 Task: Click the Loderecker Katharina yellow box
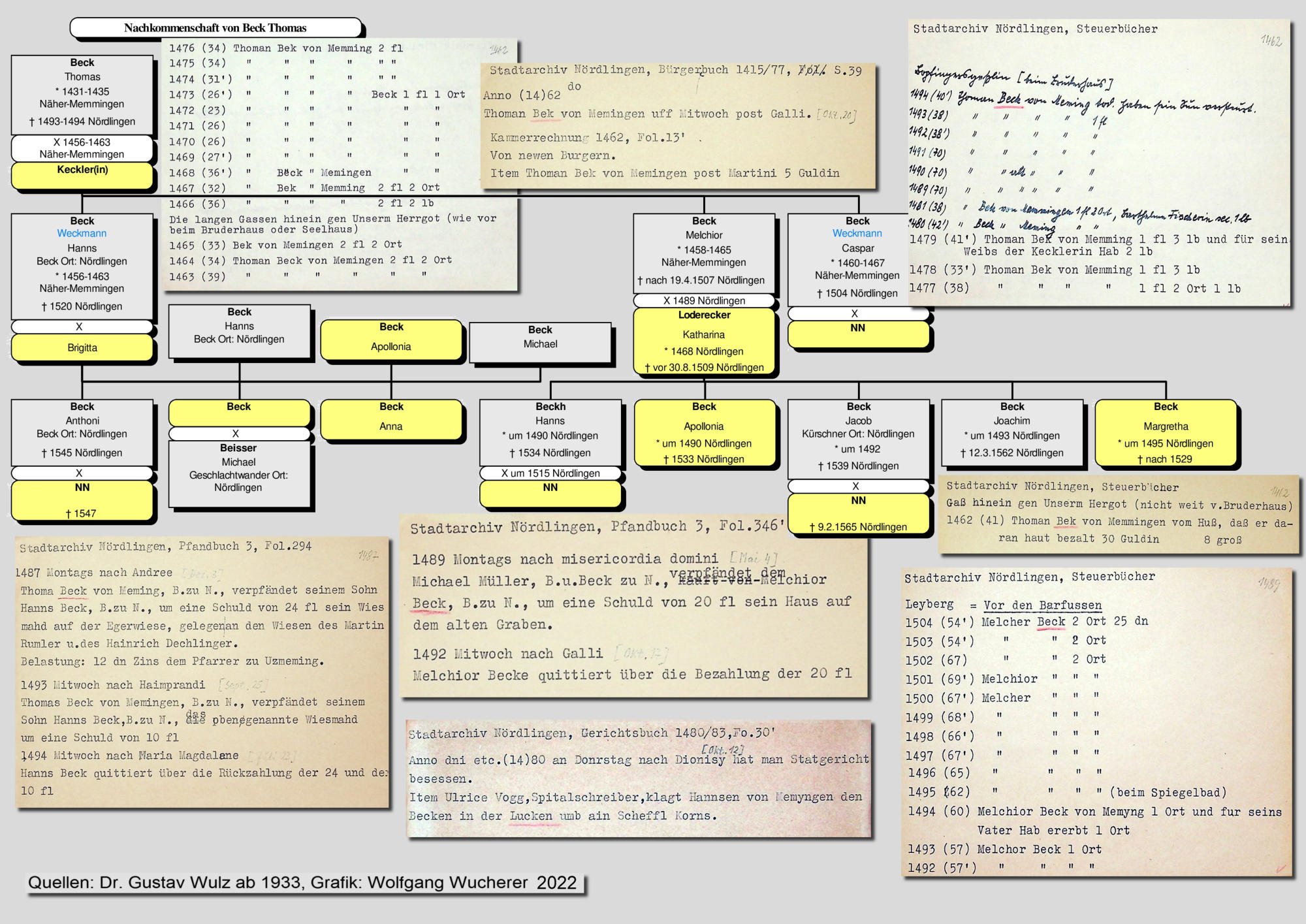tap(704, 342)
